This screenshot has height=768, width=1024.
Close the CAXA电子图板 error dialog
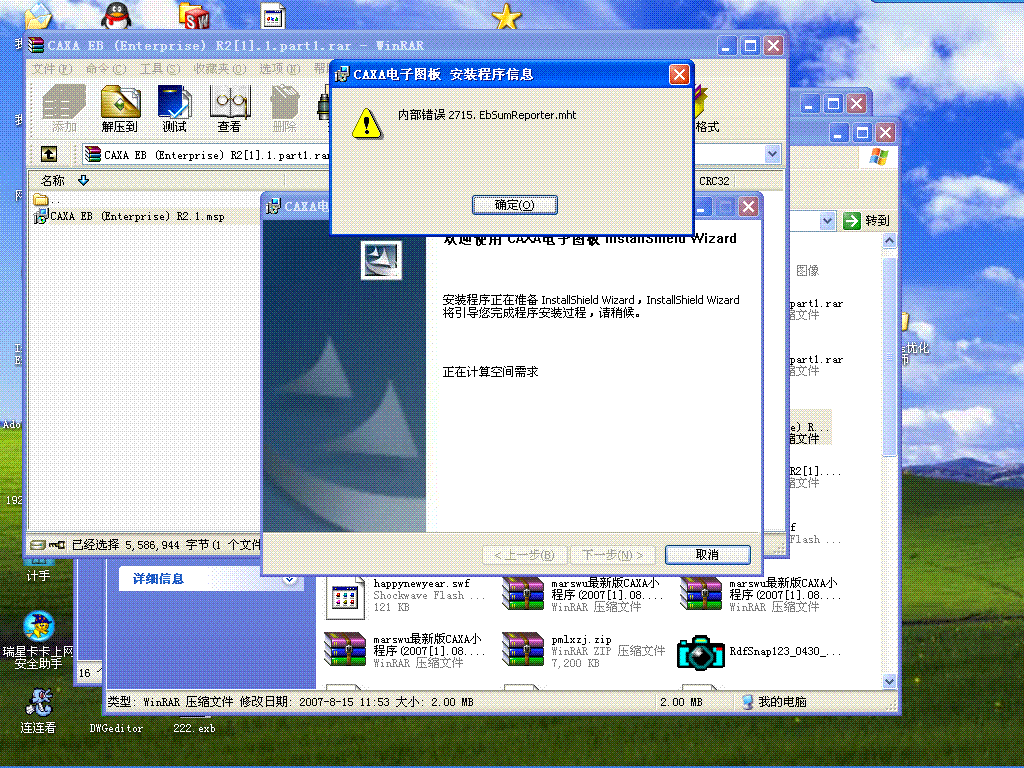(679, 74)
